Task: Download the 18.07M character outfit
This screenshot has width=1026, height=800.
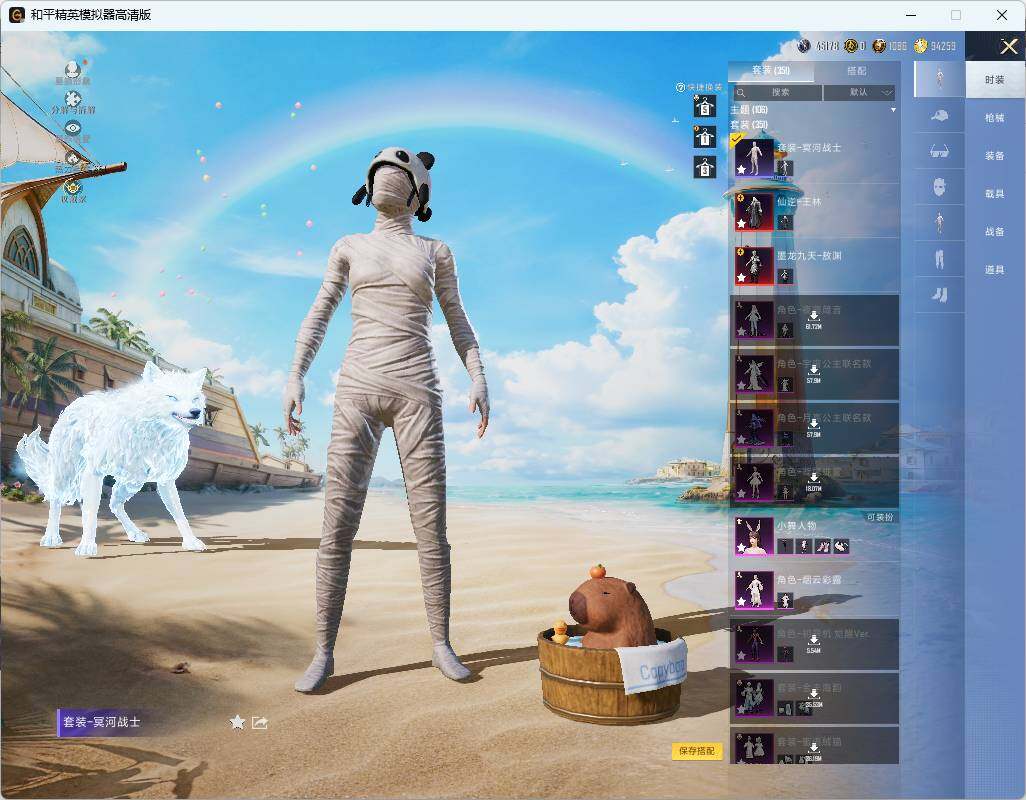Action: [813, 483]
